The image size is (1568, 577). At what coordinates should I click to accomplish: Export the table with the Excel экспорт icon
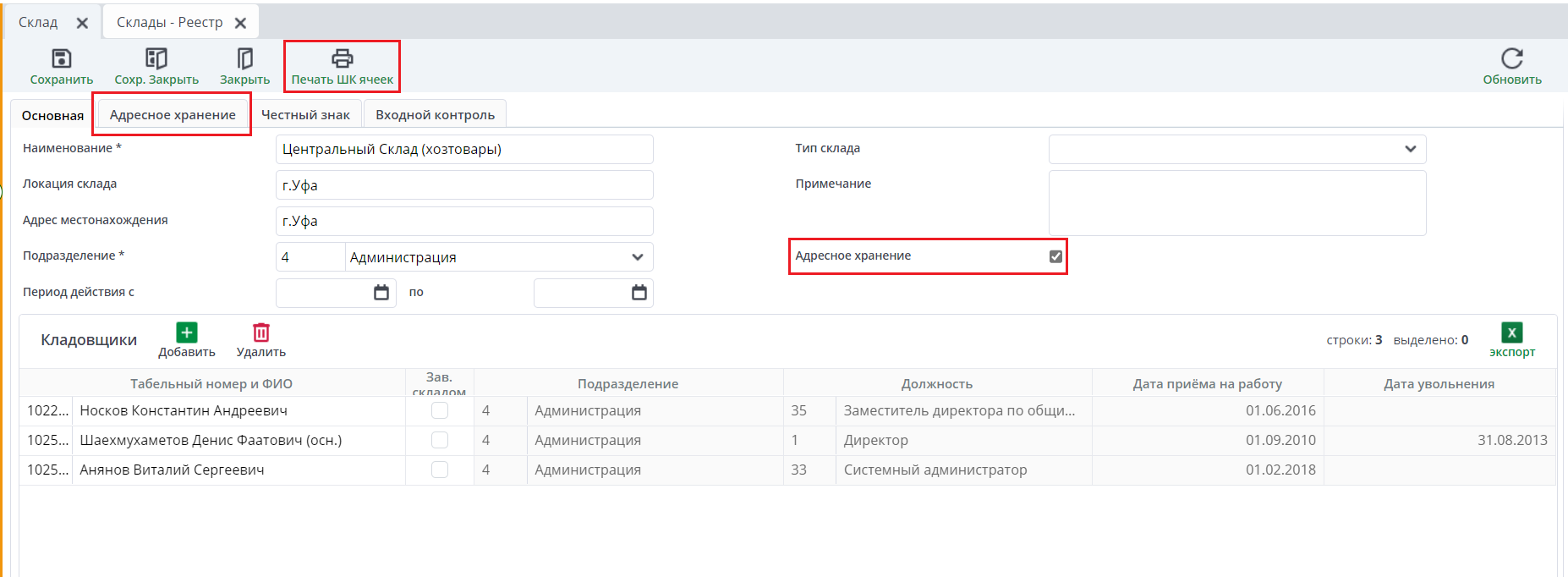click(1511, 332)
